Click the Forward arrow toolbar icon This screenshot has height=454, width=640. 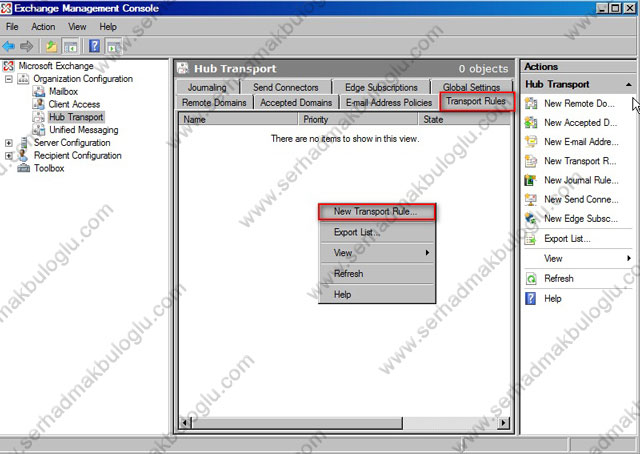[27, 46]
